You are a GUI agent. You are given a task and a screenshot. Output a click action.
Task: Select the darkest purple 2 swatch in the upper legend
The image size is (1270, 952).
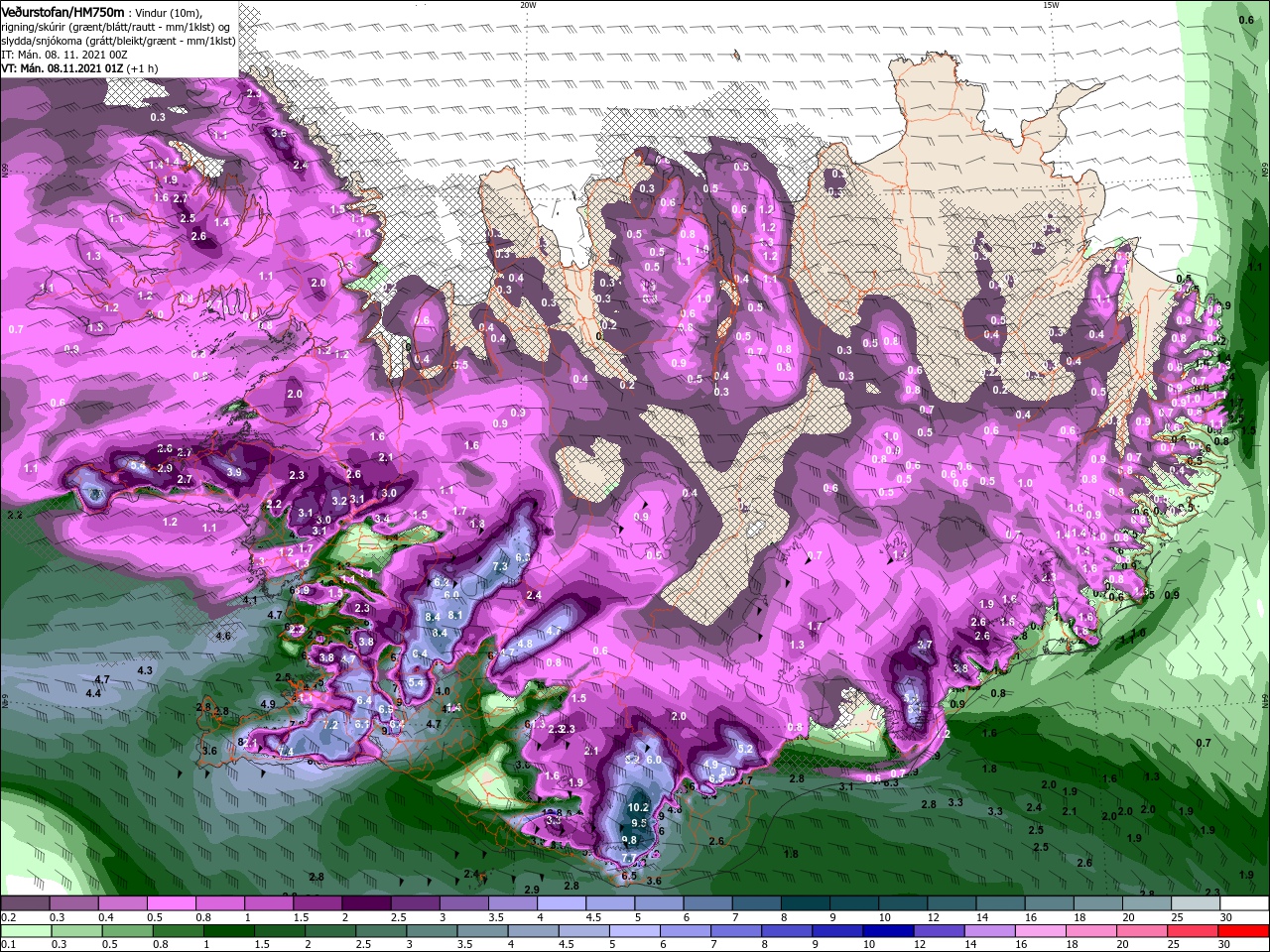[x=365, y=902]
